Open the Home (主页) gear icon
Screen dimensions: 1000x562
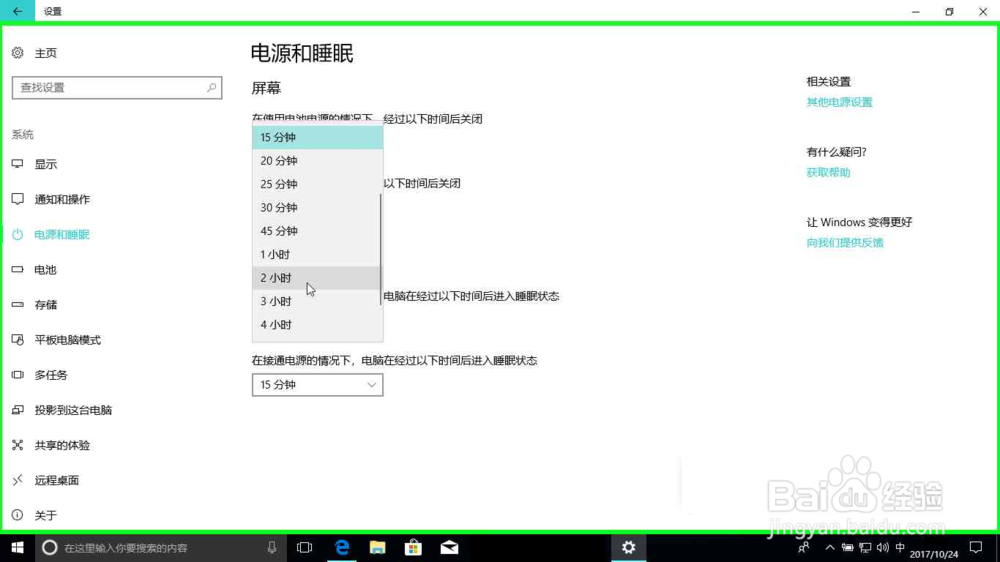click(x=18, y=53)
